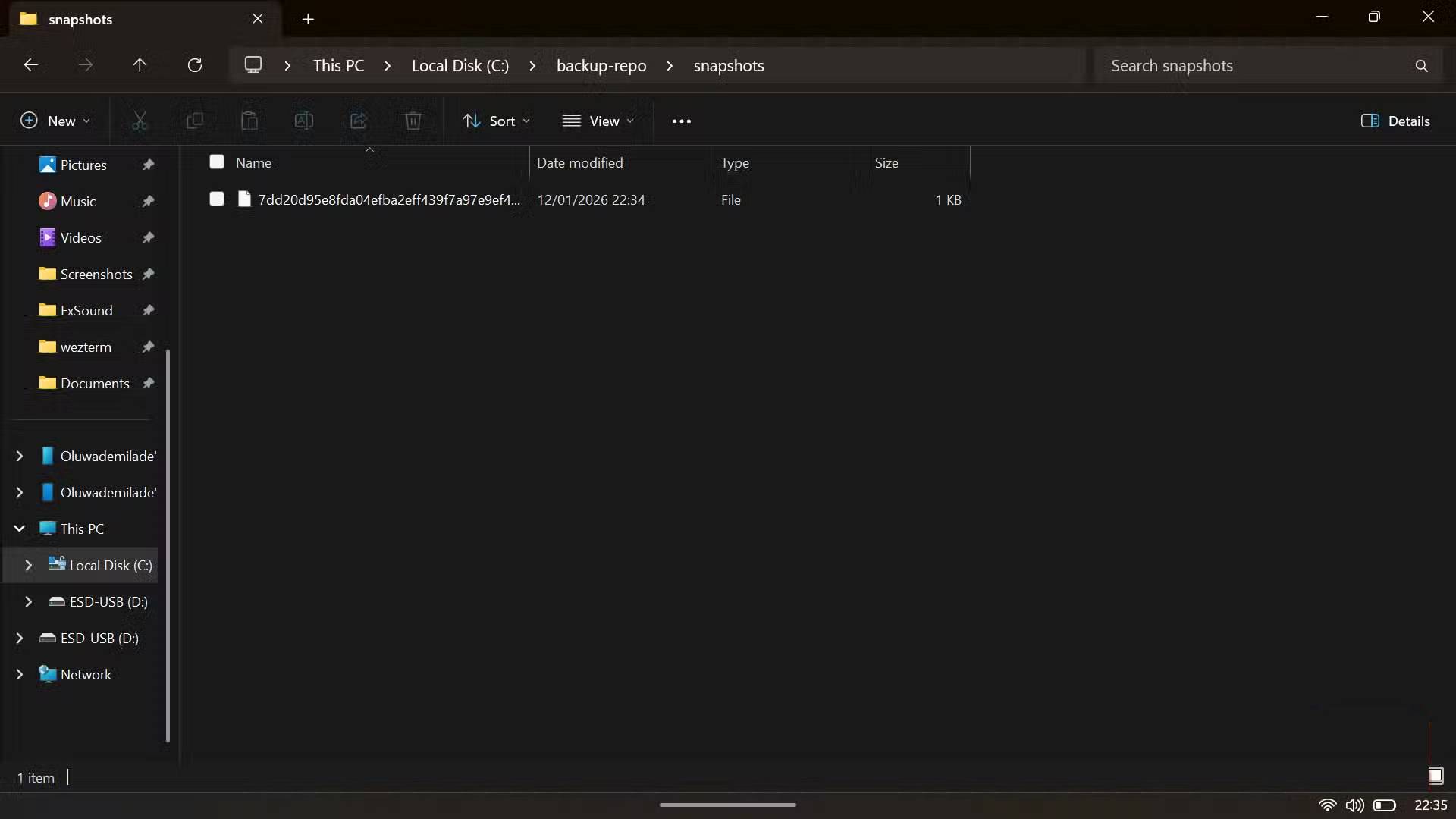Collapse the This PC tree node
1456x819 pixels.
click(20, 529)
